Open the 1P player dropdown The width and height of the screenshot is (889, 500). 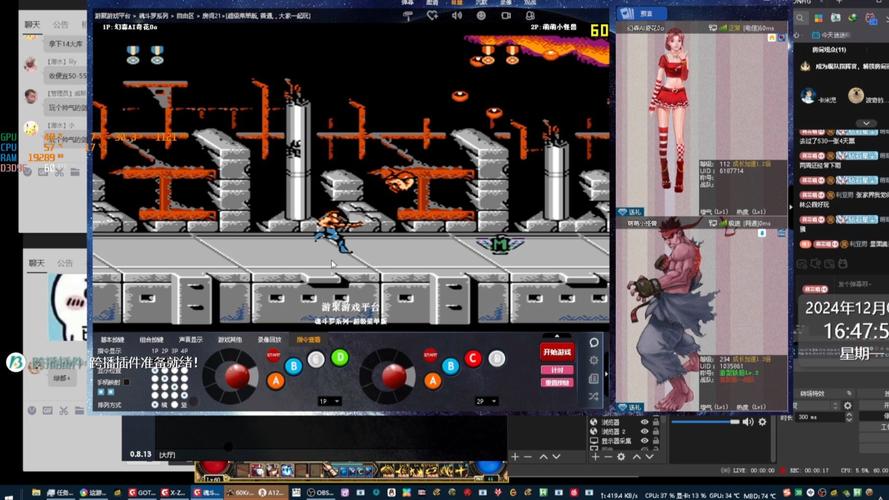(329, 401)
